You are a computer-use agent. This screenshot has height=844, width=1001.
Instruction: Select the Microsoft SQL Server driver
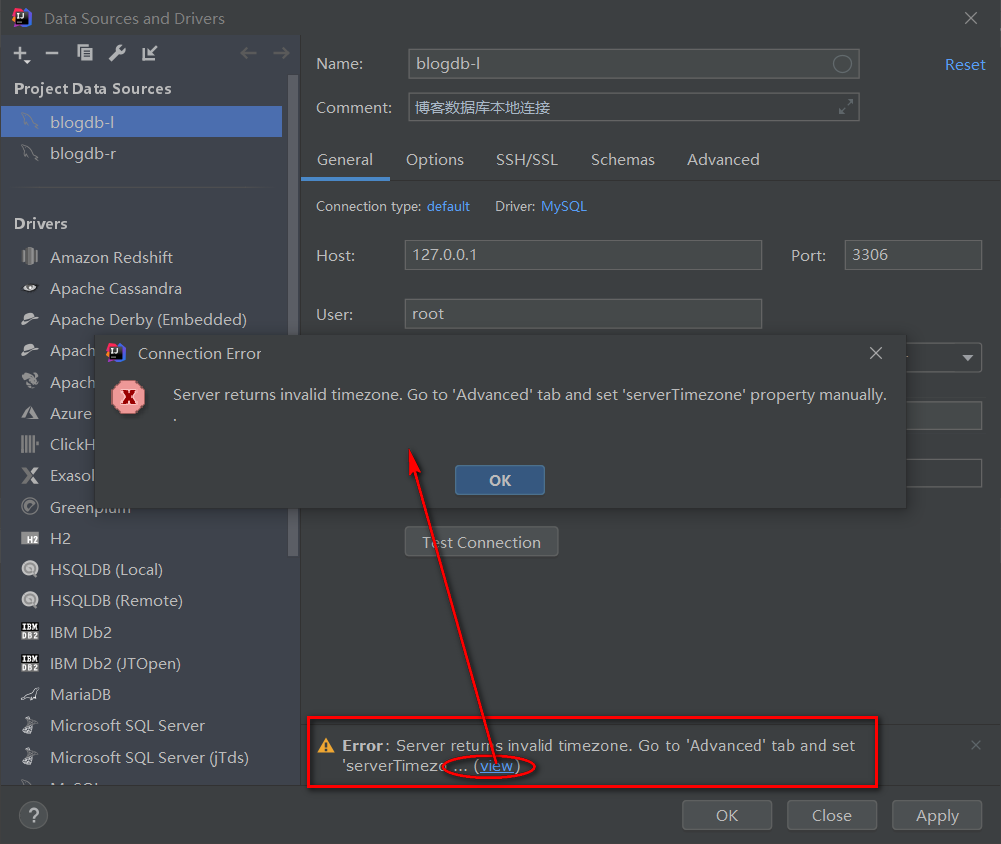127,725
